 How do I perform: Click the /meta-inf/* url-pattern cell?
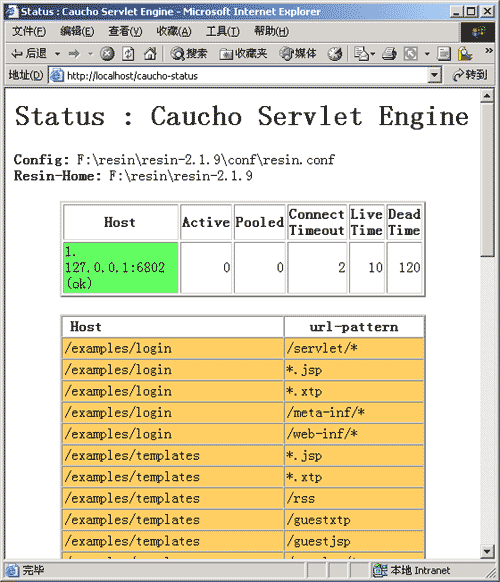pyautogui.click(x=354, y=413)
